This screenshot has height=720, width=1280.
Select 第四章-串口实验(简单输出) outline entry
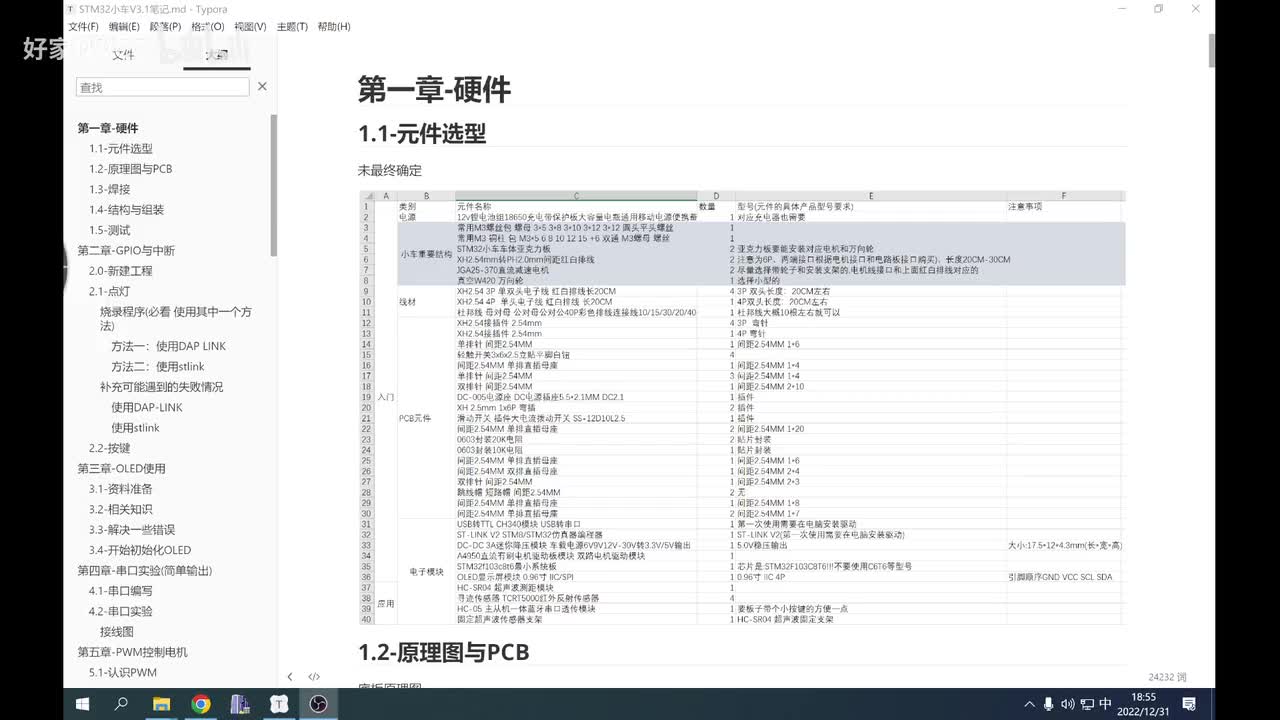click(x=145, y=571)
